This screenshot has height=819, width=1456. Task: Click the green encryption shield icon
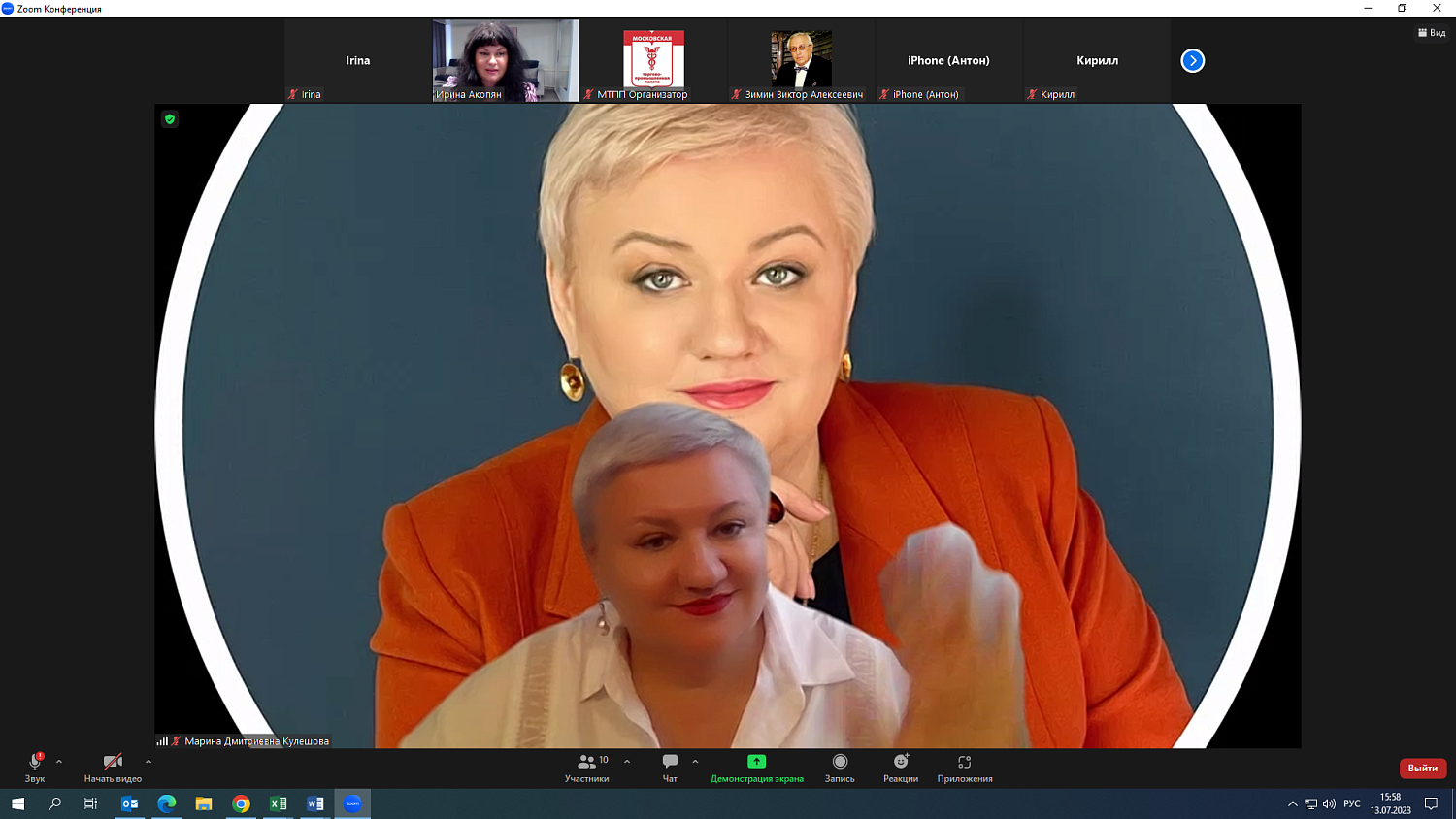(170, 119)
